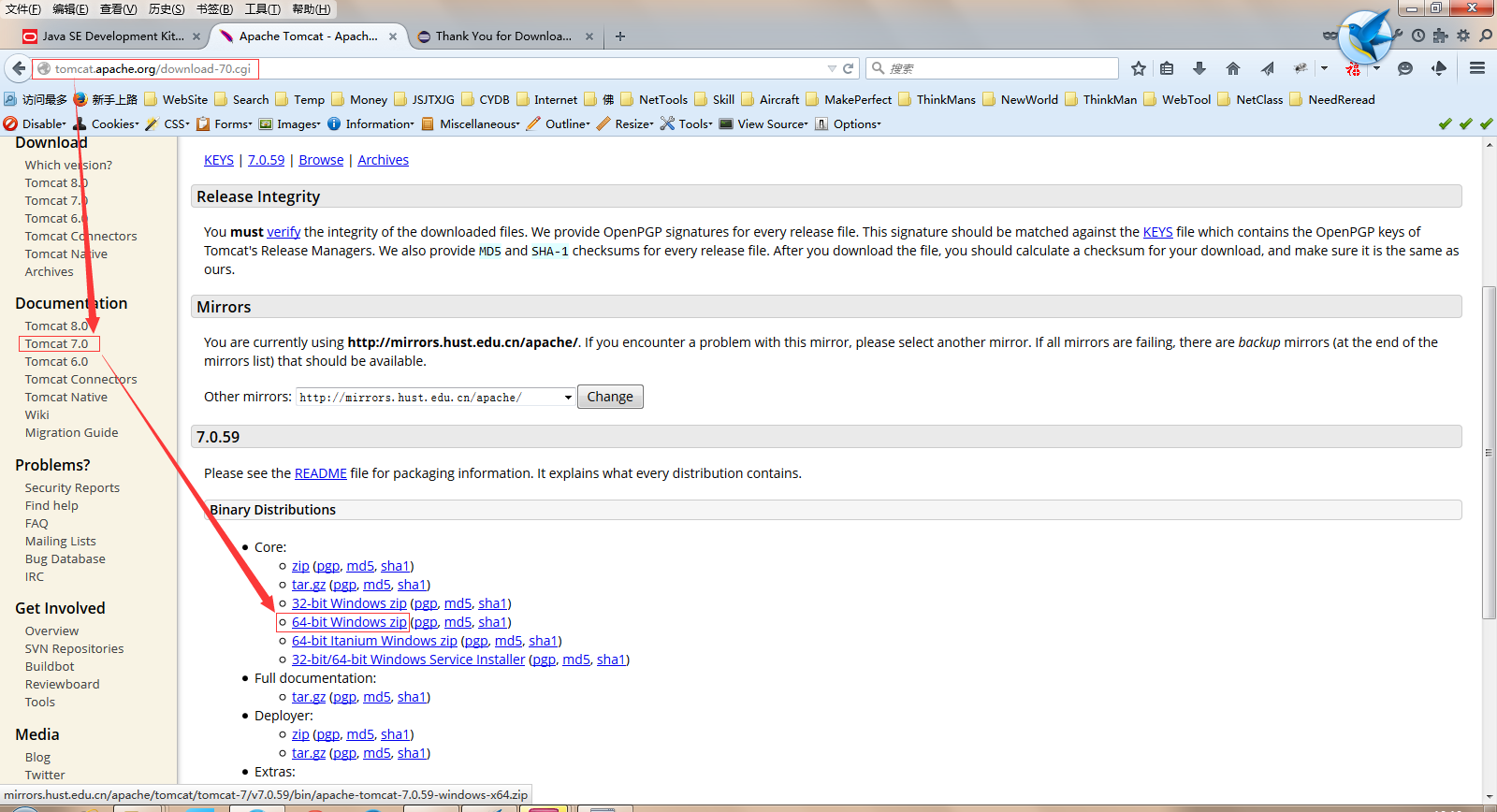Click the page vertical scrollbar thumb
This screenshot has width=1497, height=812.
point(1490,453)
